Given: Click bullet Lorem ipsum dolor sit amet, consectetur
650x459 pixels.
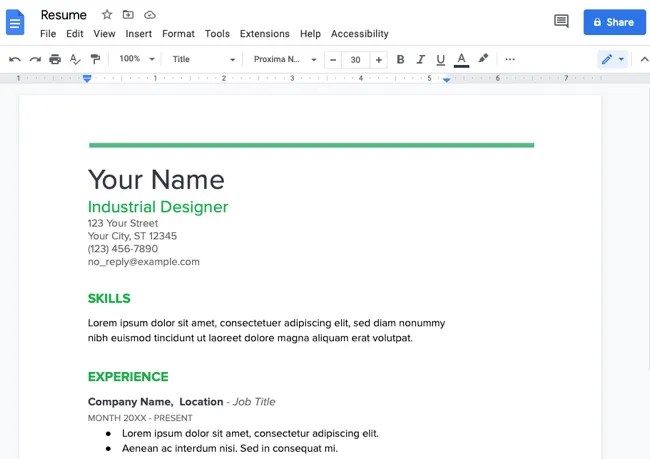Looking at the screenshot, I should click(x=250, y=433).
